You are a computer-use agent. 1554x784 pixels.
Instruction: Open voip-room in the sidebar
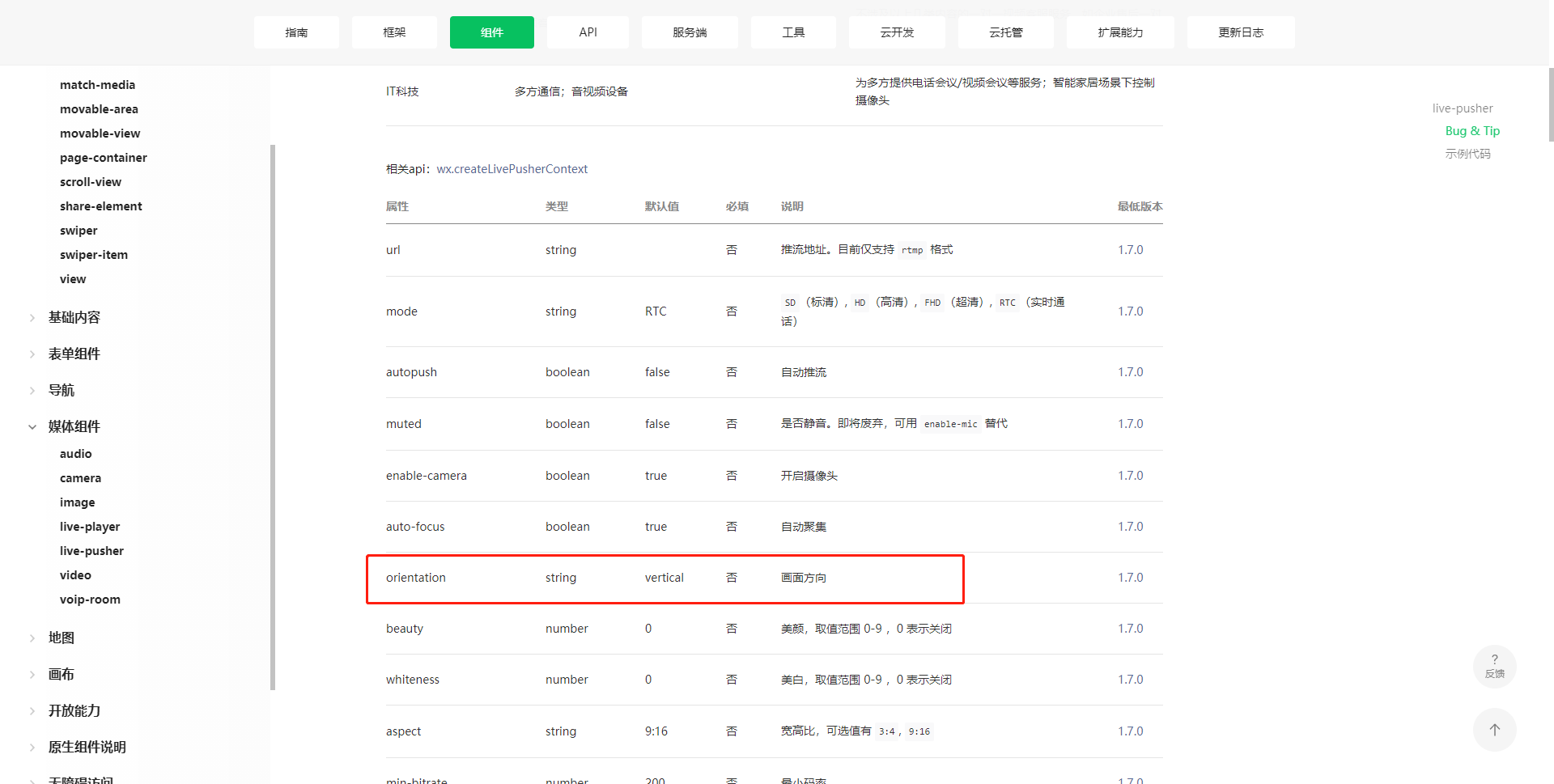tap(90, 600)
